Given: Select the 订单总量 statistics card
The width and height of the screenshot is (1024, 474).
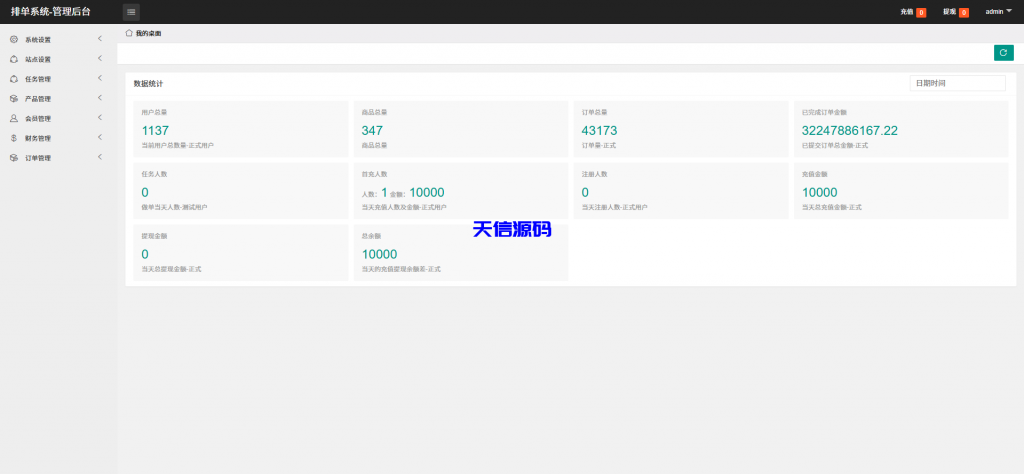Looking at the screenshot, I should coord(680,129).
